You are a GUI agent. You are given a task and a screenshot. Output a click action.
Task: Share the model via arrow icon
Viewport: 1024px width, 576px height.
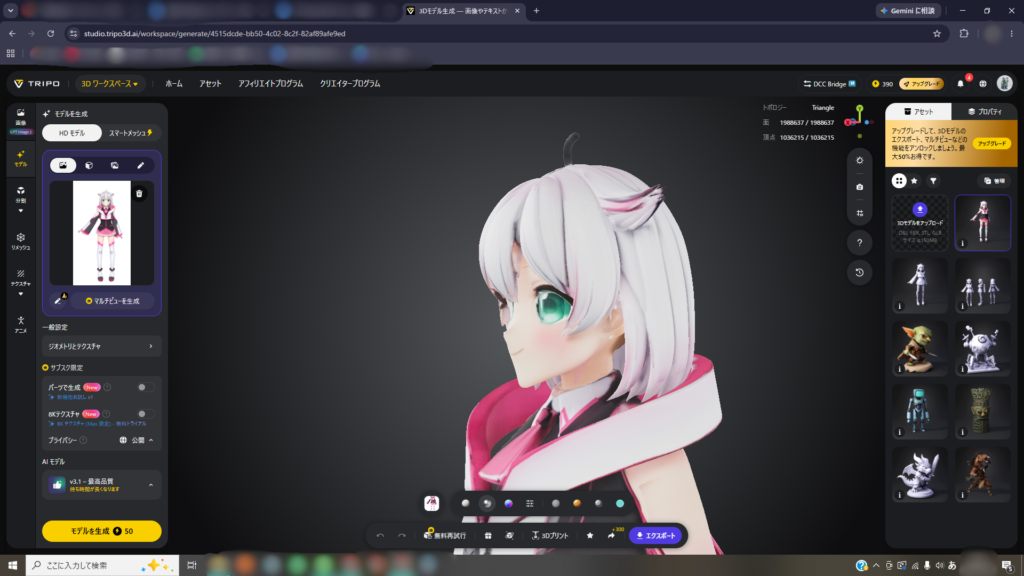pyautogui.click(x=611, y=536)
